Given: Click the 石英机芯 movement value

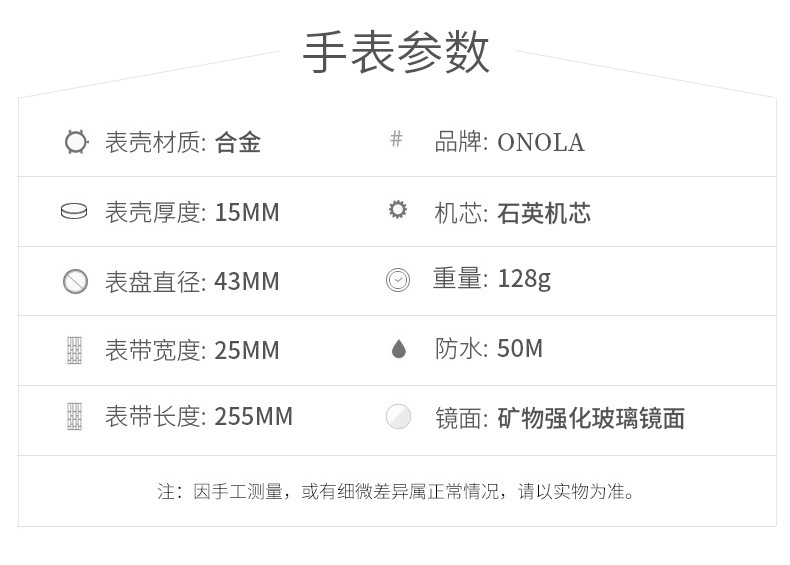Looking at the screenshot, I should click(544, 213).
